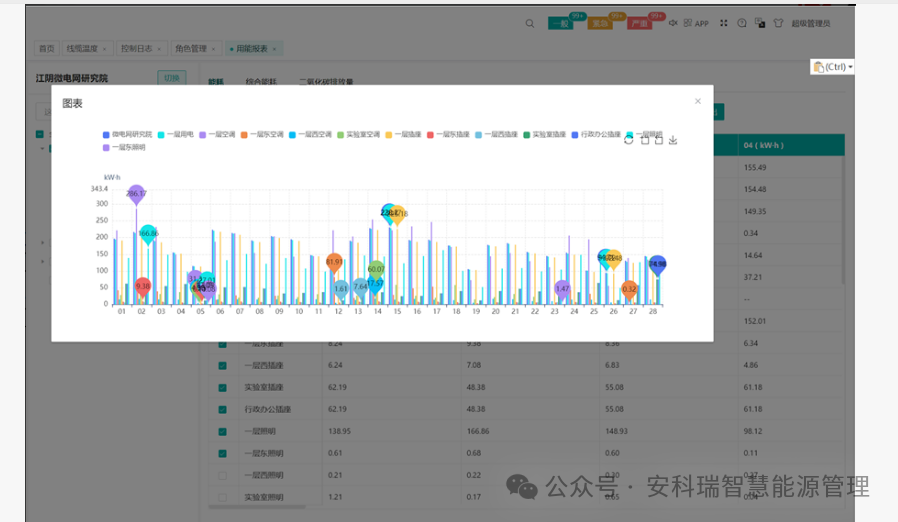Click the 166.86 marker pin
This screenshot has width=898, height=522.
(x=148, y=234)
